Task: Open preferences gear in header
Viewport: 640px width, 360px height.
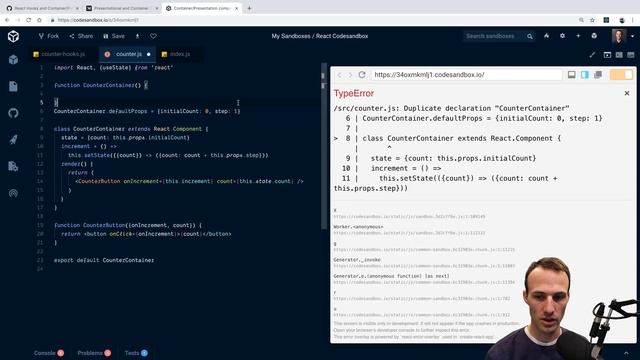Action: point(562,36)
